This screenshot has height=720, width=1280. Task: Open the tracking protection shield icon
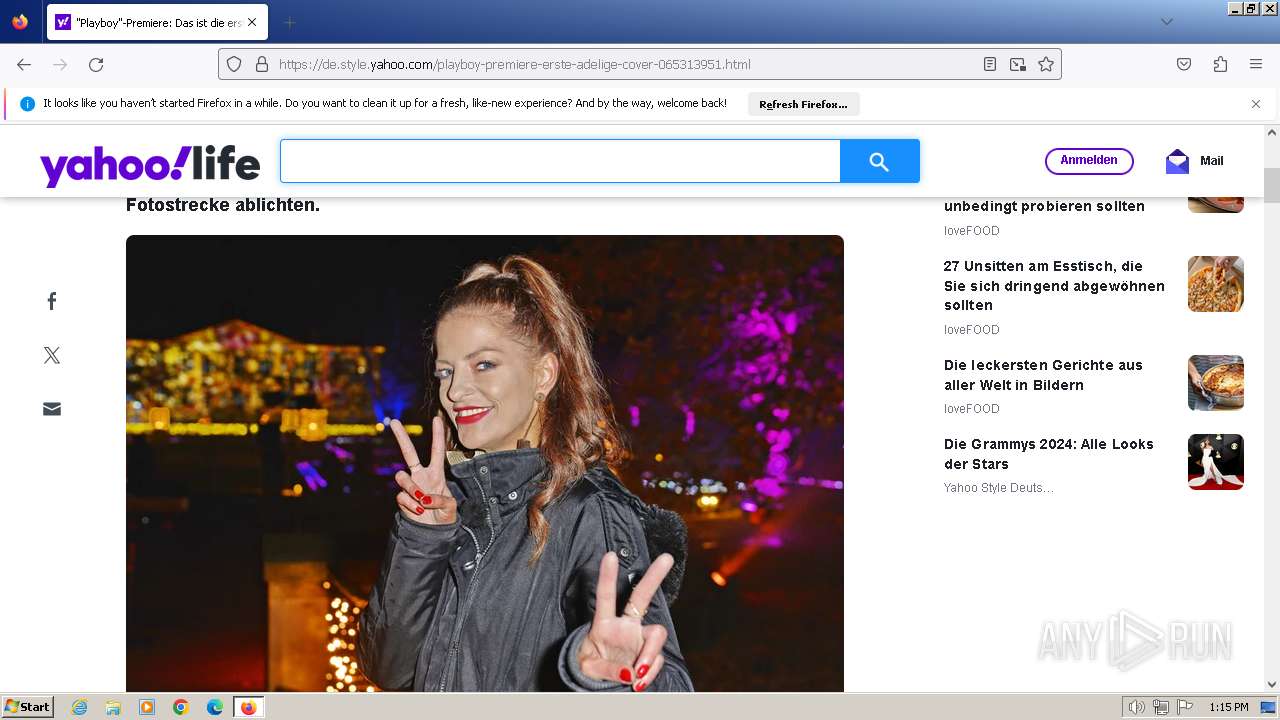(x=234, y=64)
